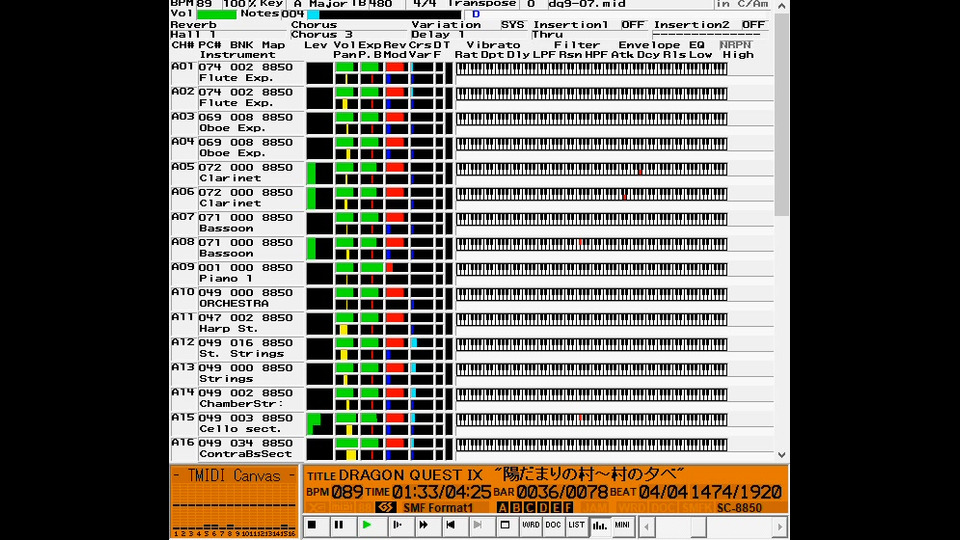Open the DOC viewer button
The height and width of the screenshot is (540, 960).
553,525
